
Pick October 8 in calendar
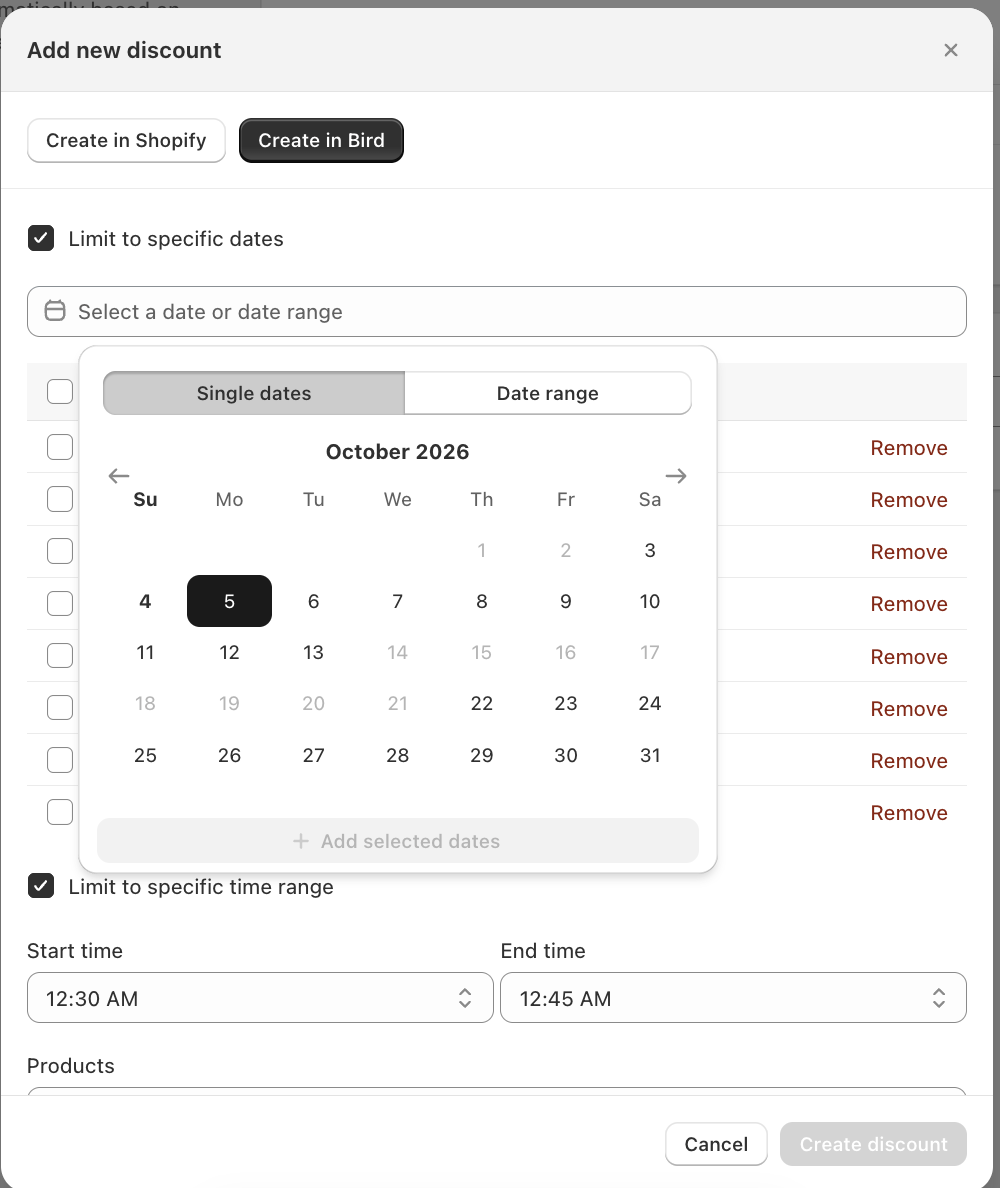[x=482, y=601]
